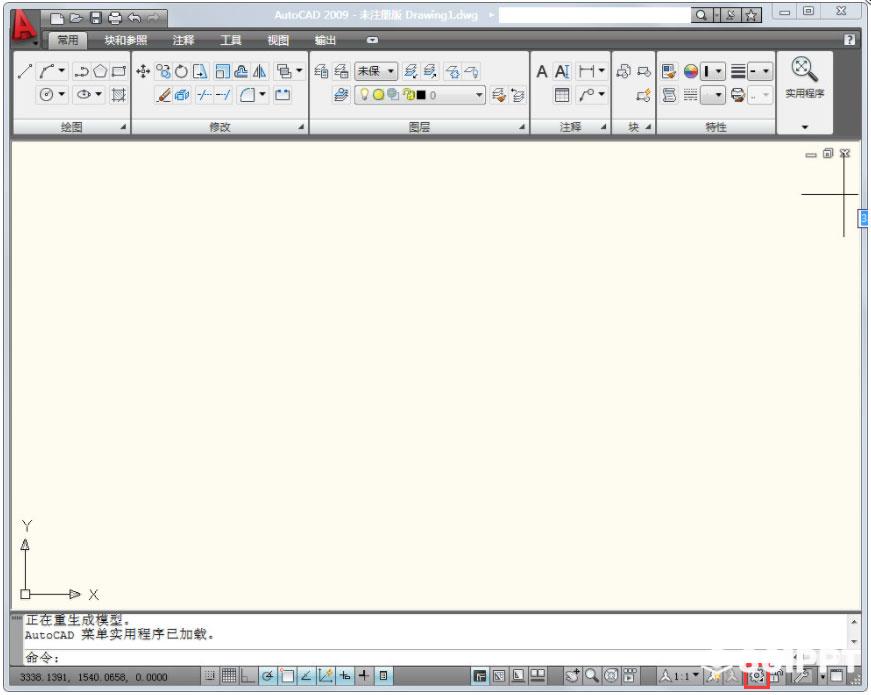Select the Scale tool
871x695 pixels.
pos(222,71)
